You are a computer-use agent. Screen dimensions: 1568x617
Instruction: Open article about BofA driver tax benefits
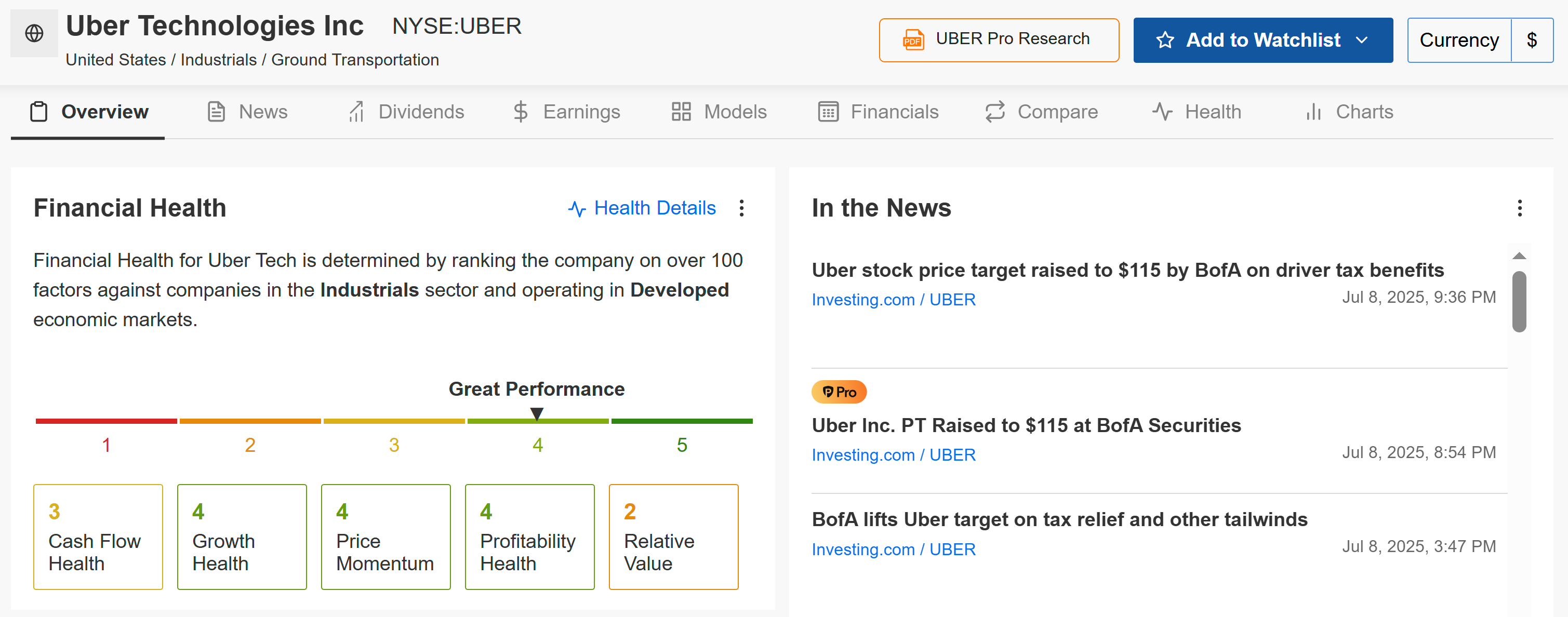click(1127, 270)
